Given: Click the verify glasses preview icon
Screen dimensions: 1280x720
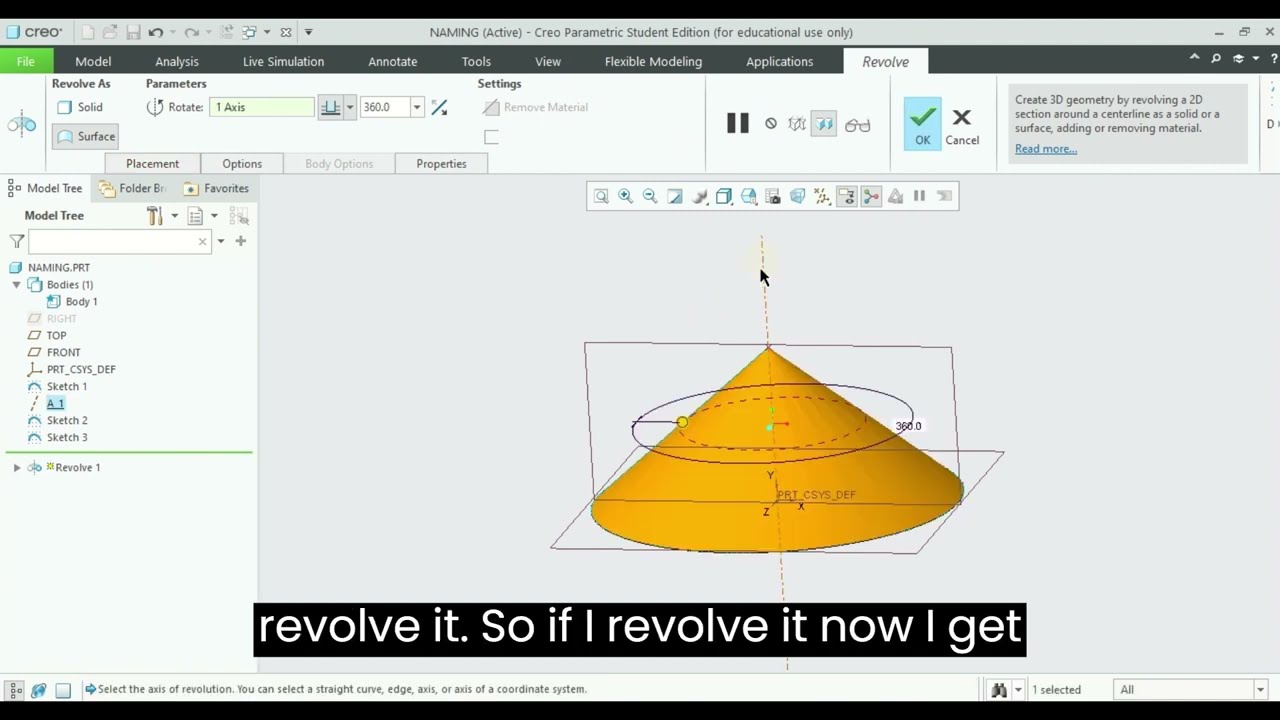Looking at the screenshot, I should pos(857,125).
